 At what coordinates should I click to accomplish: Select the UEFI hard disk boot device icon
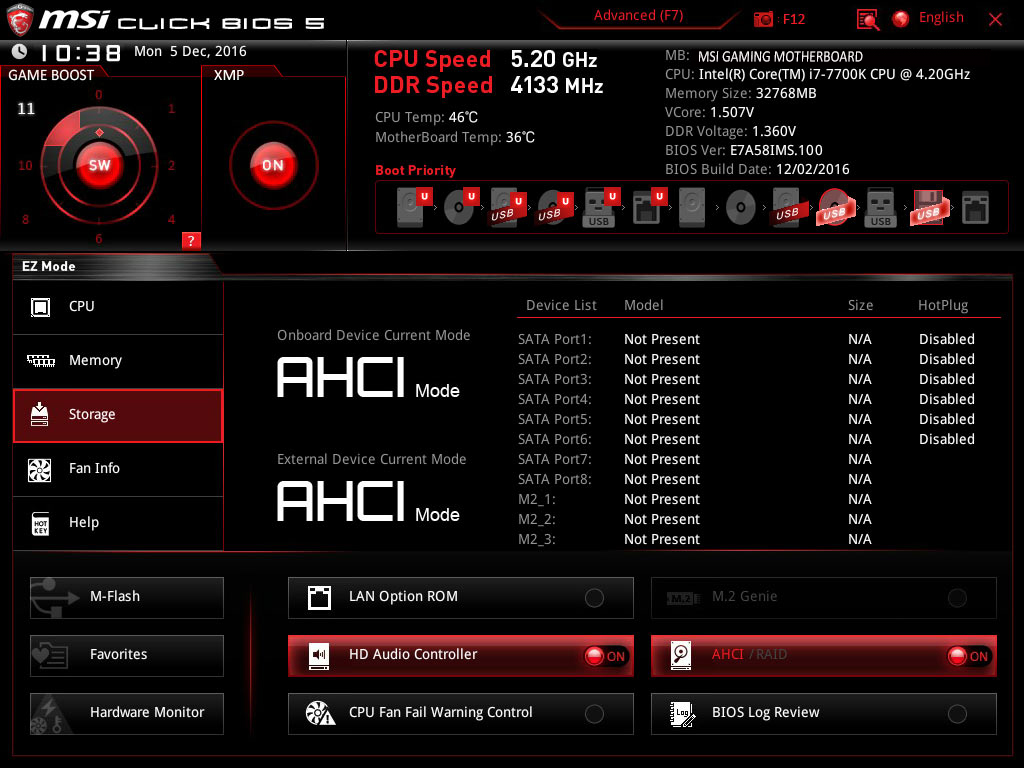[414, 208]
